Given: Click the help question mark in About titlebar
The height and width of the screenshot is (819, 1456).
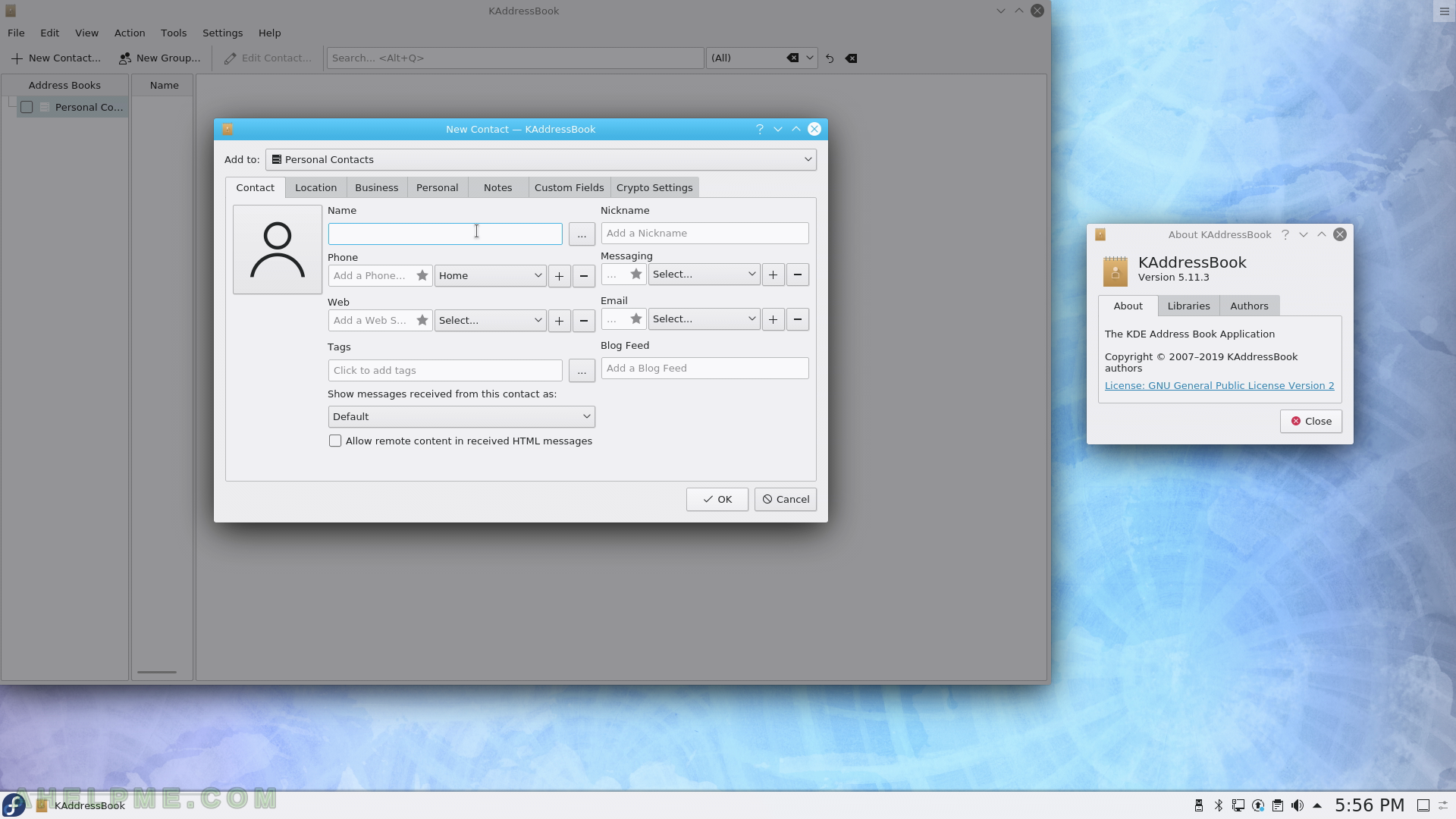Looking at the screenshot, I should pyautogui.click(x=1285, y=234).
